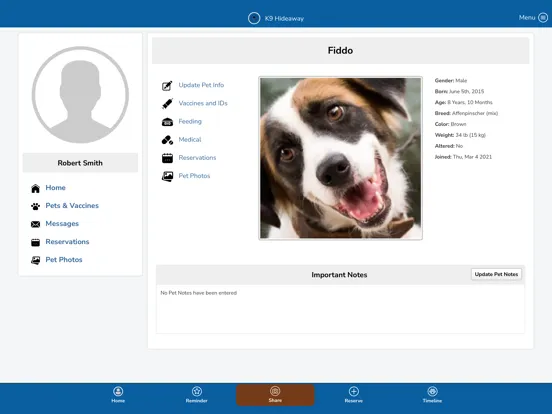552x414 pixels.
Task: Open the Reserve tab in bottom bar
Action: tap(354, 395)
